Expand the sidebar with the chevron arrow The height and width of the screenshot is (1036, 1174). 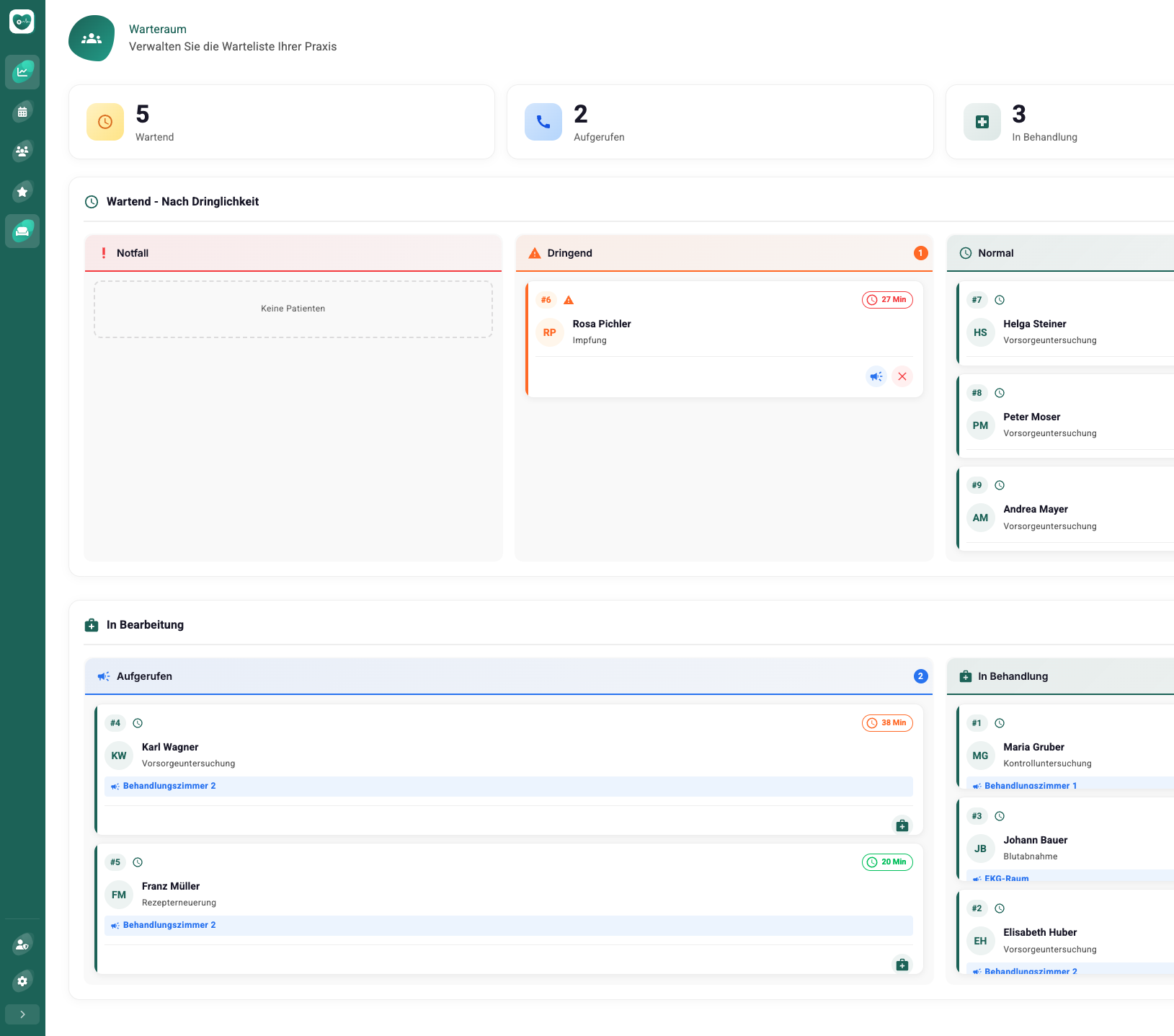tap(22, 1014)
